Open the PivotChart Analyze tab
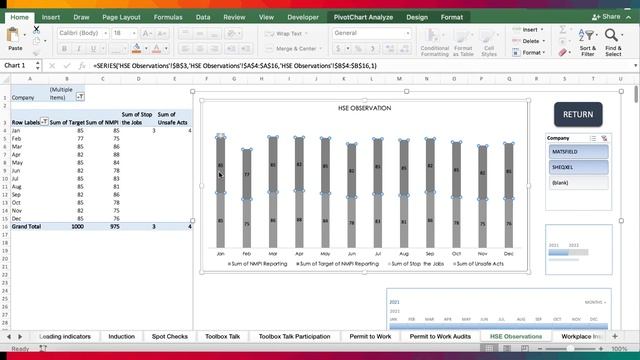 (x=363, y=17)
